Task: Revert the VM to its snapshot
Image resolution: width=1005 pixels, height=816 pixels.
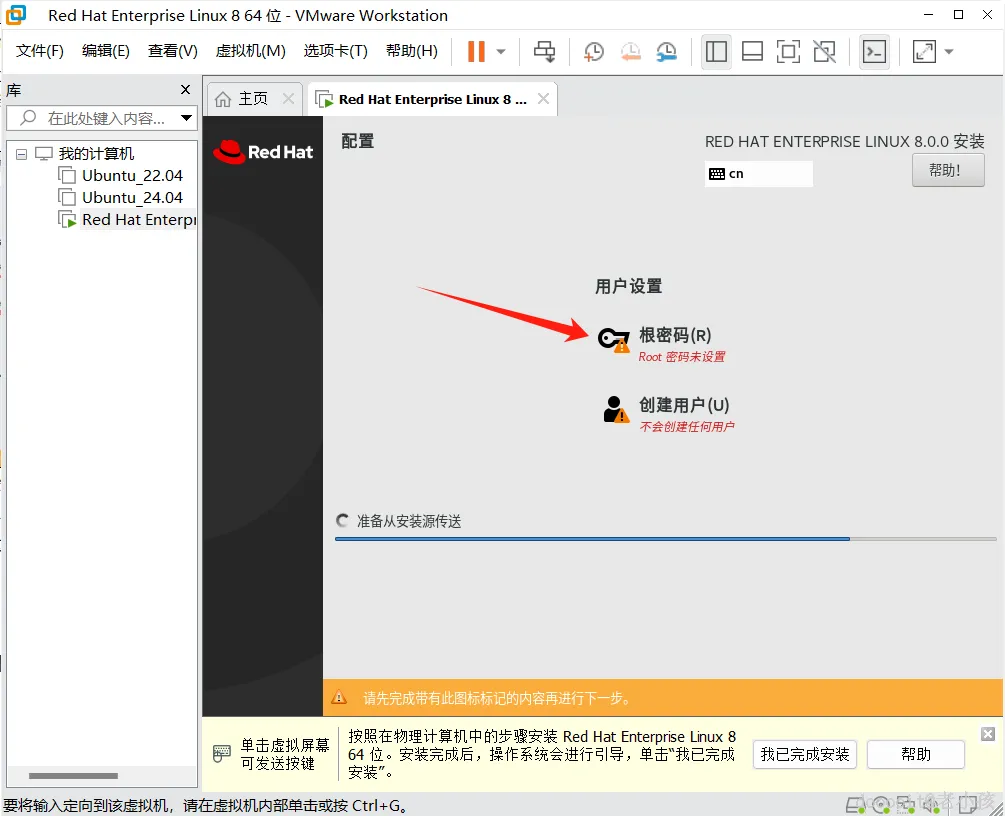Action: coord(631,51)
